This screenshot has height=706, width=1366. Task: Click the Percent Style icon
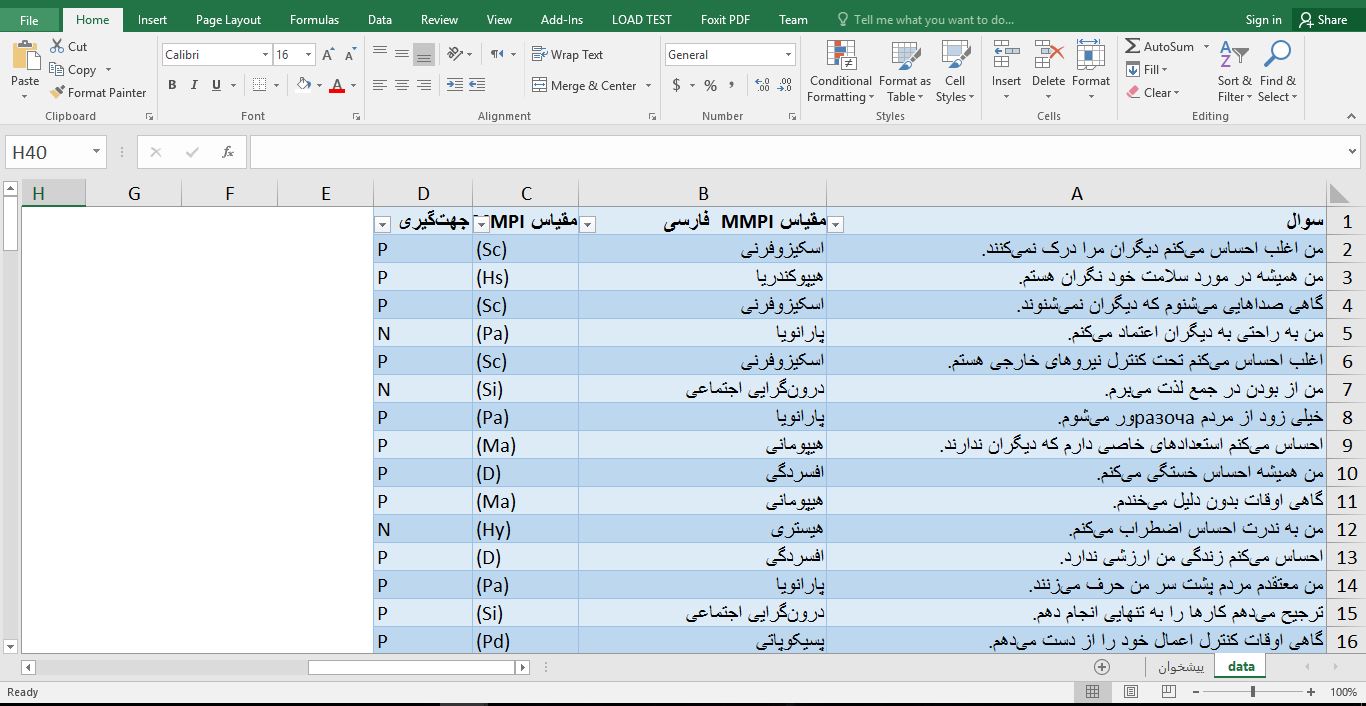coord(710,86)
